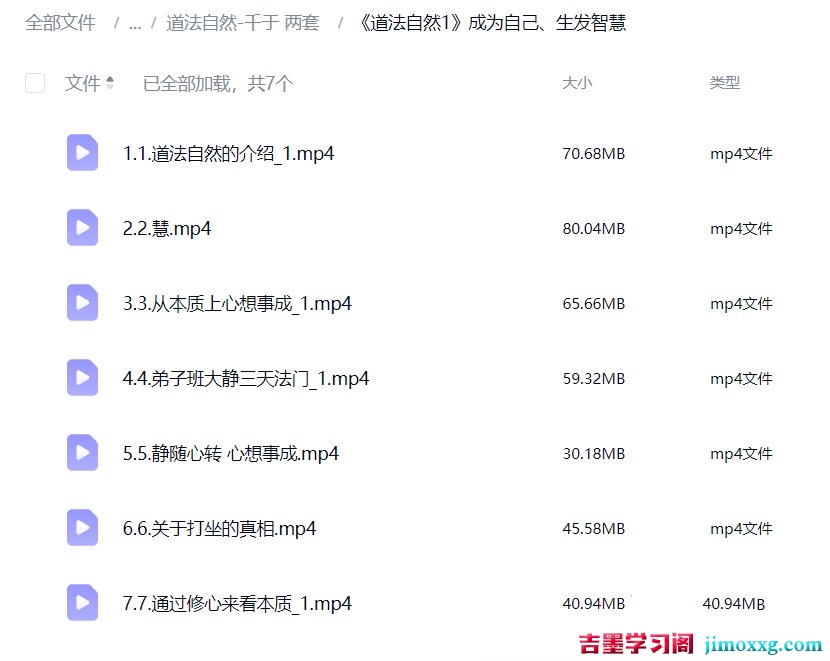Select video icon of 3.3.从本质上心想事成_1.mp4
Viewport: 830px width, 661px height.
coord(82,303)
